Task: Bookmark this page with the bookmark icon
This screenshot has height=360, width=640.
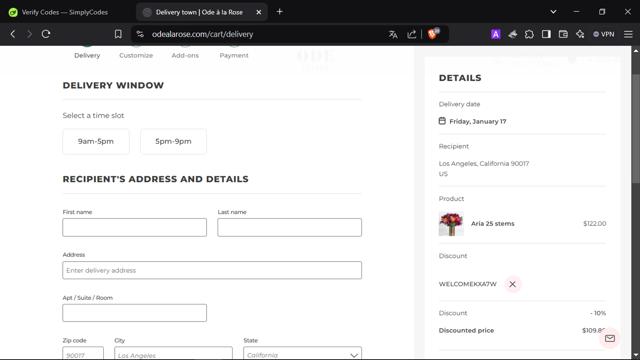Action: (x=118, y=34)
